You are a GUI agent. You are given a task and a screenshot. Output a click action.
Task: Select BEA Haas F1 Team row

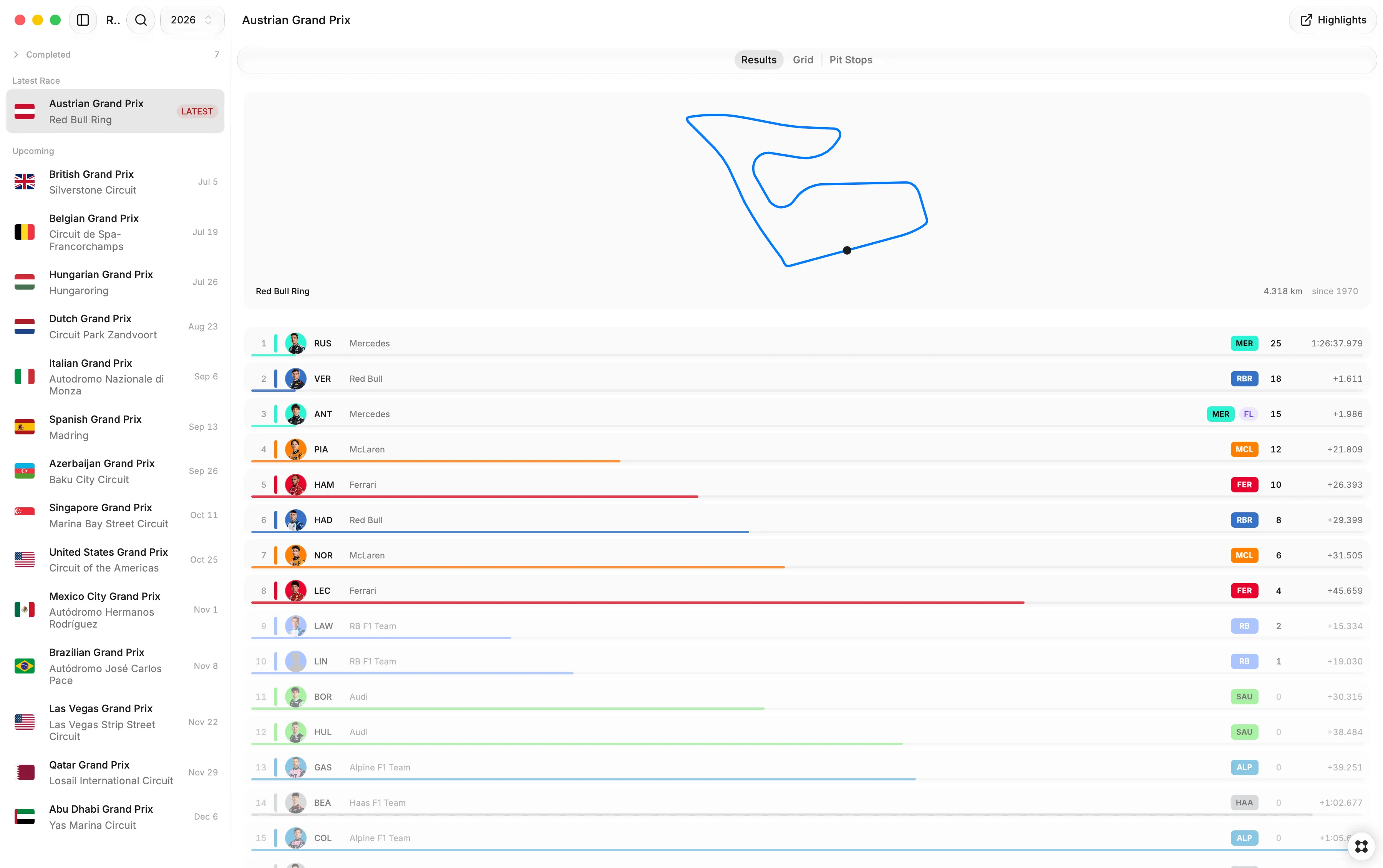pyautogui.click(x=807, y=803)
